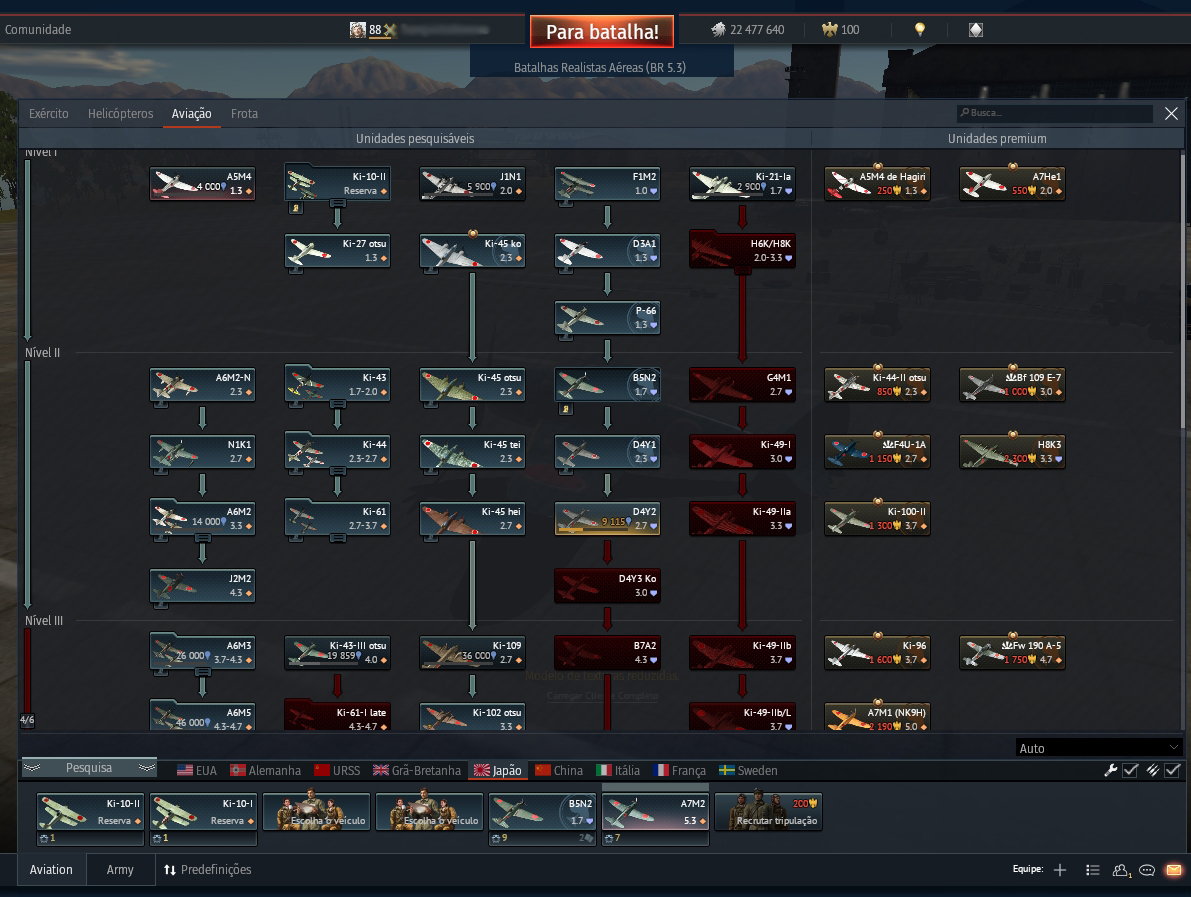Select the locked G4M1 bomber card
The height and width of the screenshot is (897, 1191).
click(x=742, y=384)
